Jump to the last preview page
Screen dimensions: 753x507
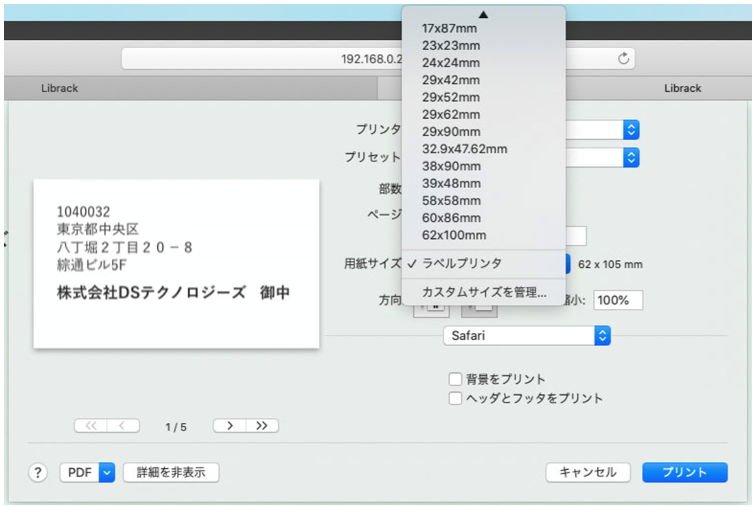click(x=262, y=425)
